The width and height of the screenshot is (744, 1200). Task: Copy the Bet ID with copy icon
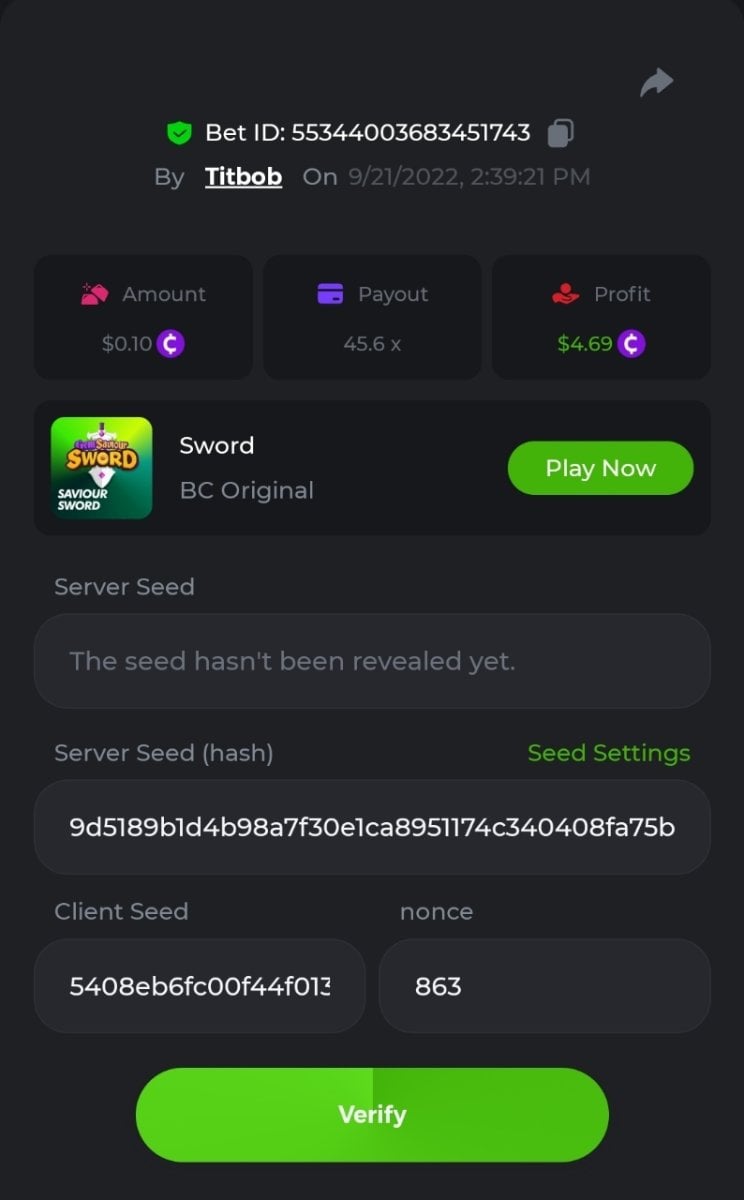pos(561,133)
